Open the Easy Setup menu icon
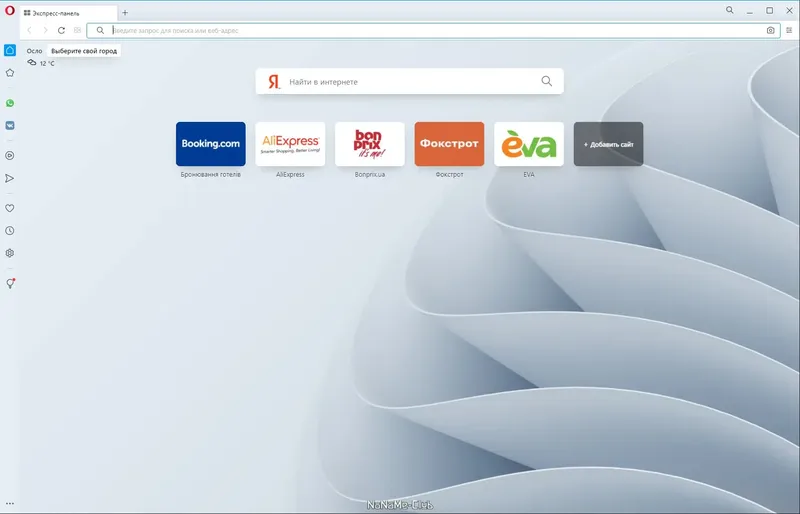Screen dimensions: 800x514 pyautogui.click(x=789, y=31)
